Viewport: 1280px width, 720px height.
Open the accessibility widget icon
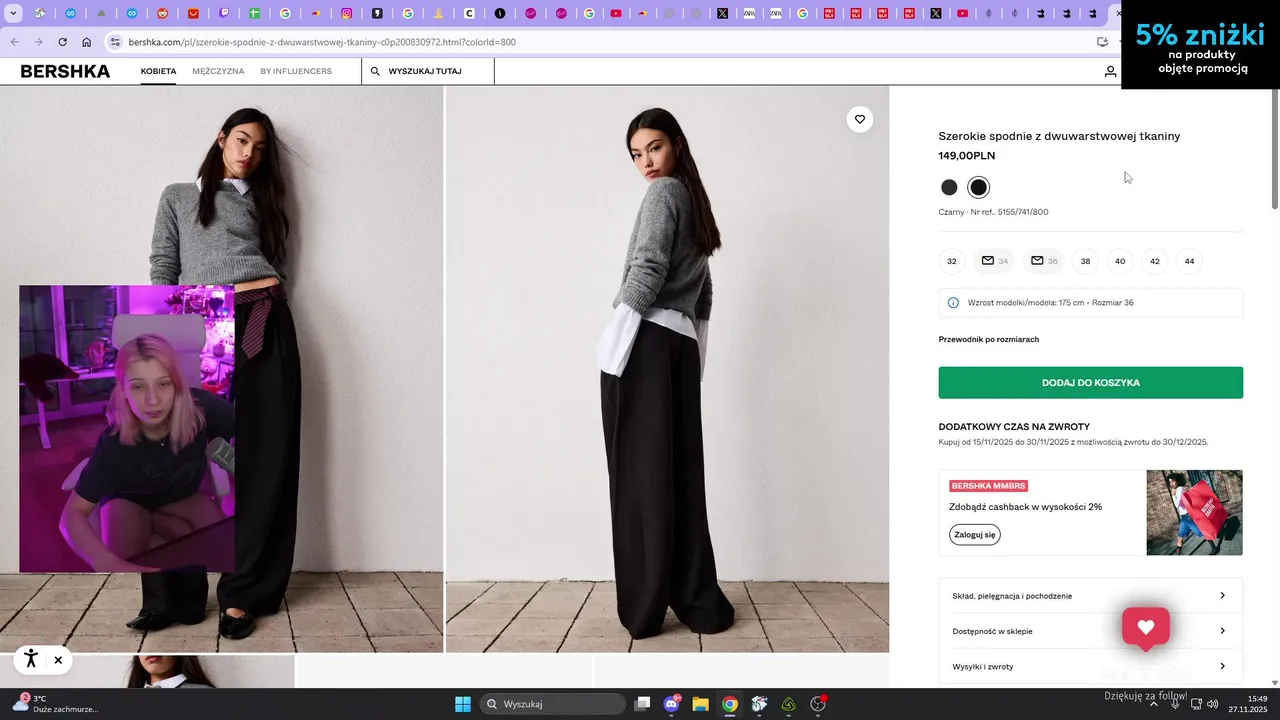tap(31, 659)
